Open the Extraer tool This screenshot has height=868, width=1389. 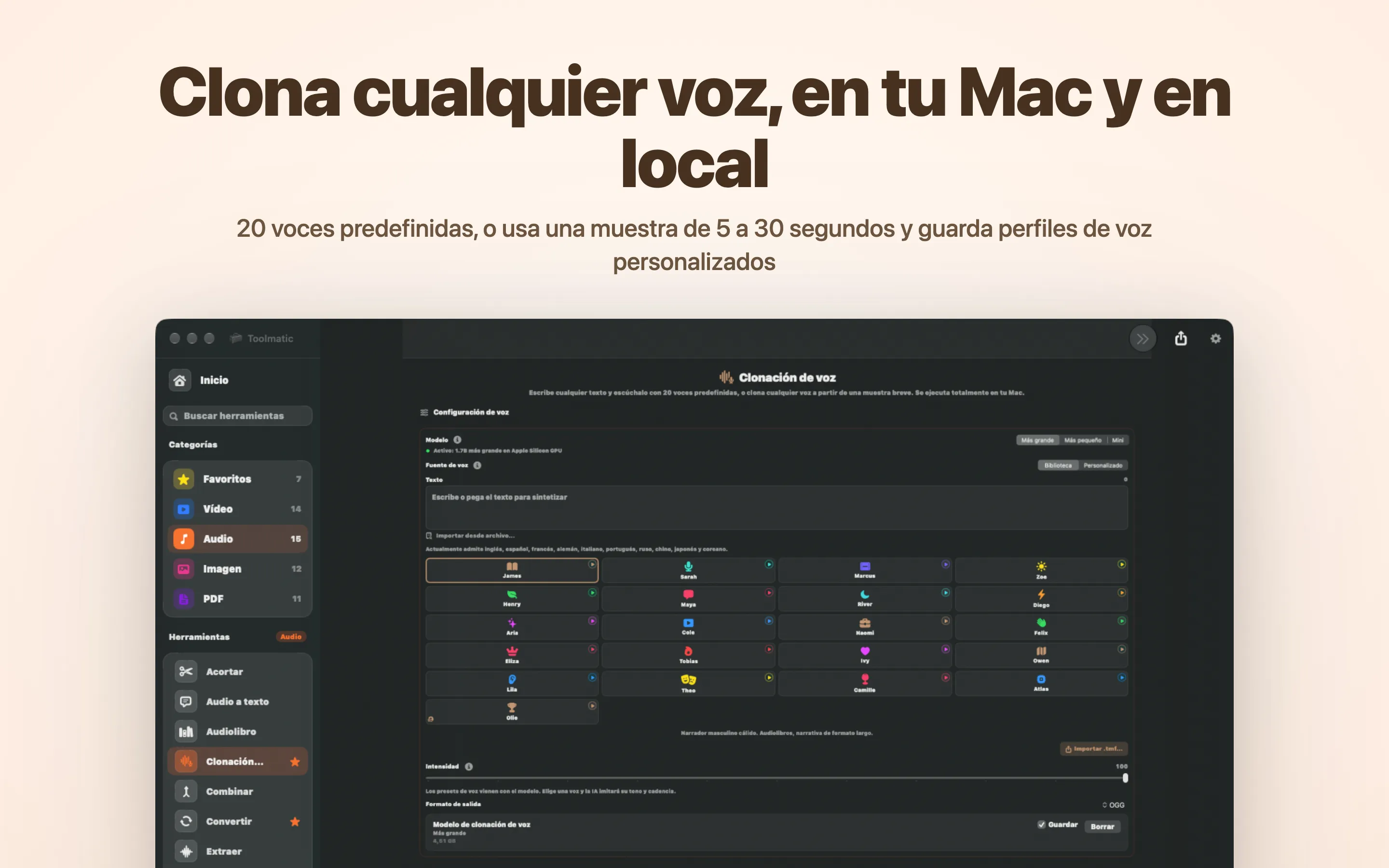click(238, 851)
